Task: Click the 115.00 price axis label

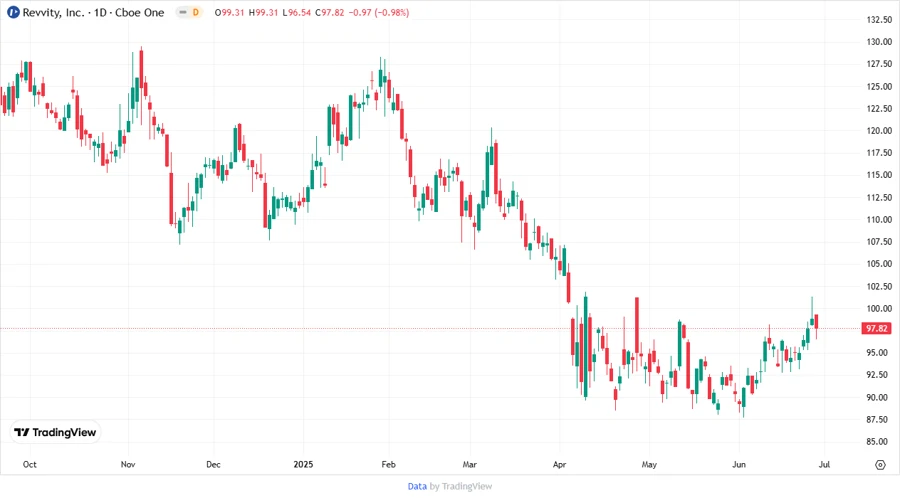Action: (879, 175)
